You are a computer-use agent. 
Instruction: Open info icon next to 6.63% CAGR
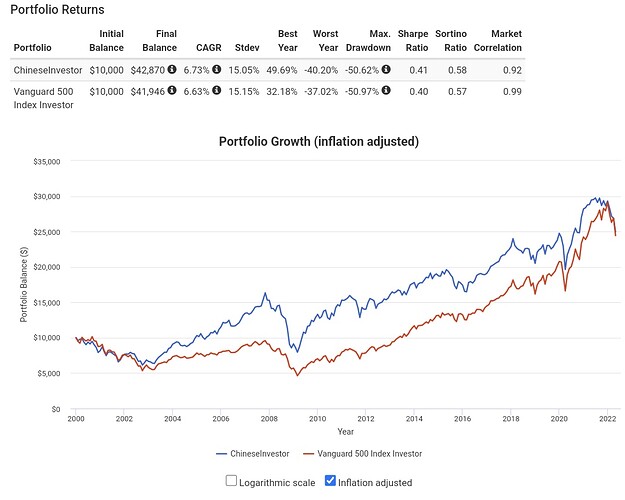coord(216,90)
